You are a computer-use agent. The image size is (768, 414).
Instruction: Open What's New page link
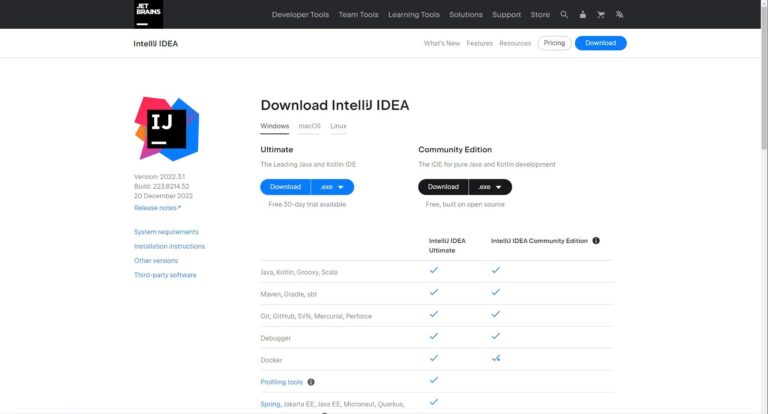pos(442,43)
